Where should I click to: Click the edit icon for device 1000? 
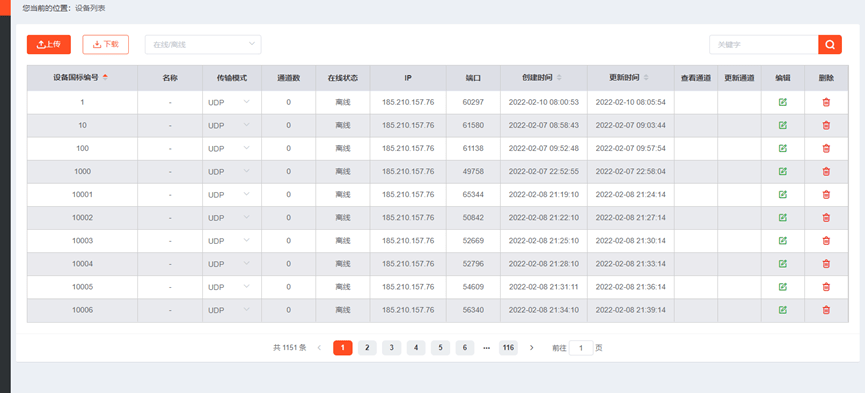782,172
